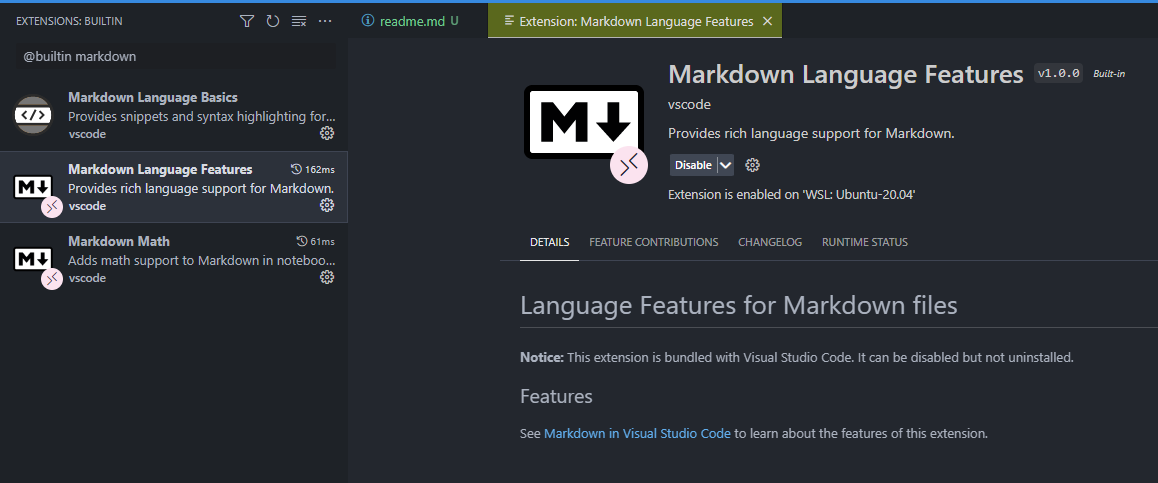Follow the Markdown in Visual Studio Code link
This screenshot has width=1158, height=483.
[x=637, y=434]
